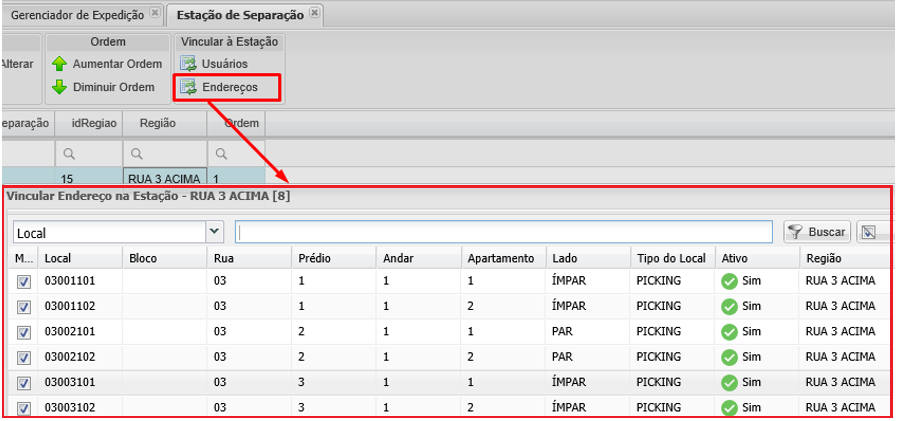This screenshot has width=898, height=421.
Task: Click the funnel icon on Buscar
Action: tap(795, 231)
